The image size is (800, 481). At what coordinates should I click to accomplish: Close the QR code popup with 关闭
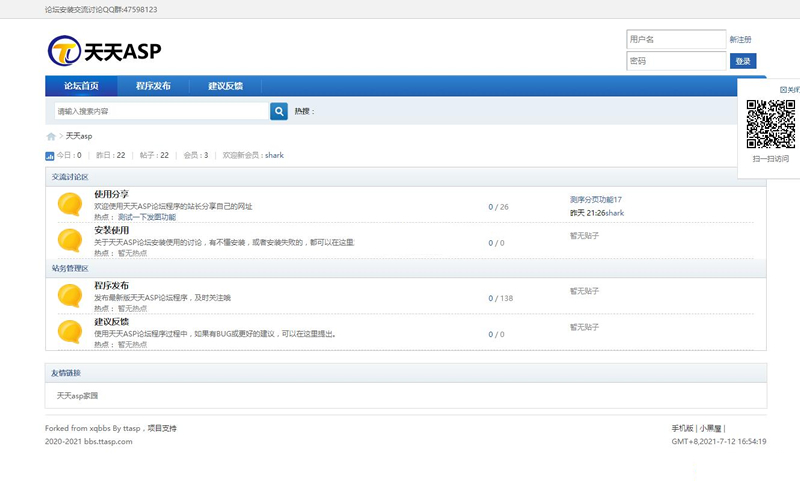(789, 89)
